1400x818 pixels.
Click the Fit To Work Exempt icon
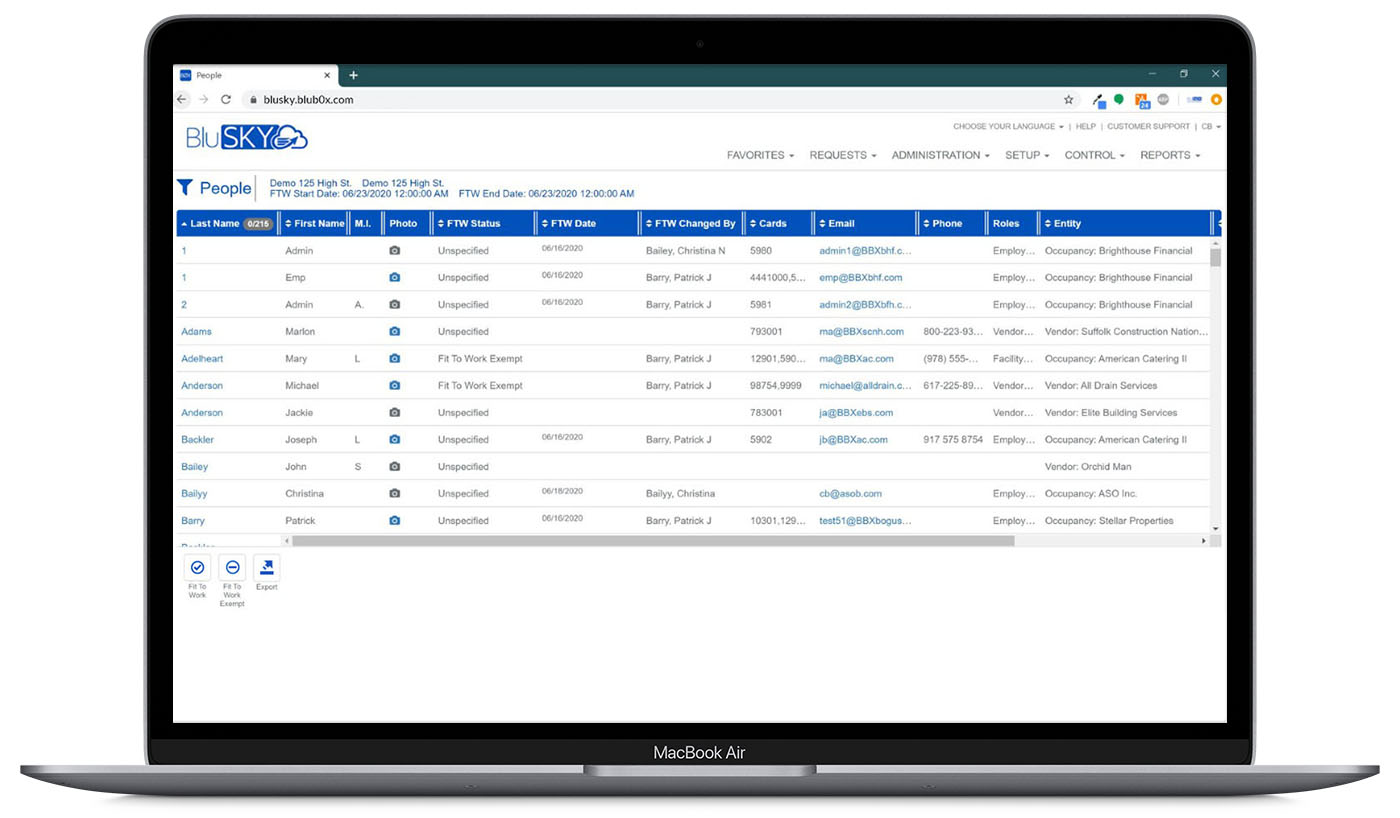tap(232, 568)
